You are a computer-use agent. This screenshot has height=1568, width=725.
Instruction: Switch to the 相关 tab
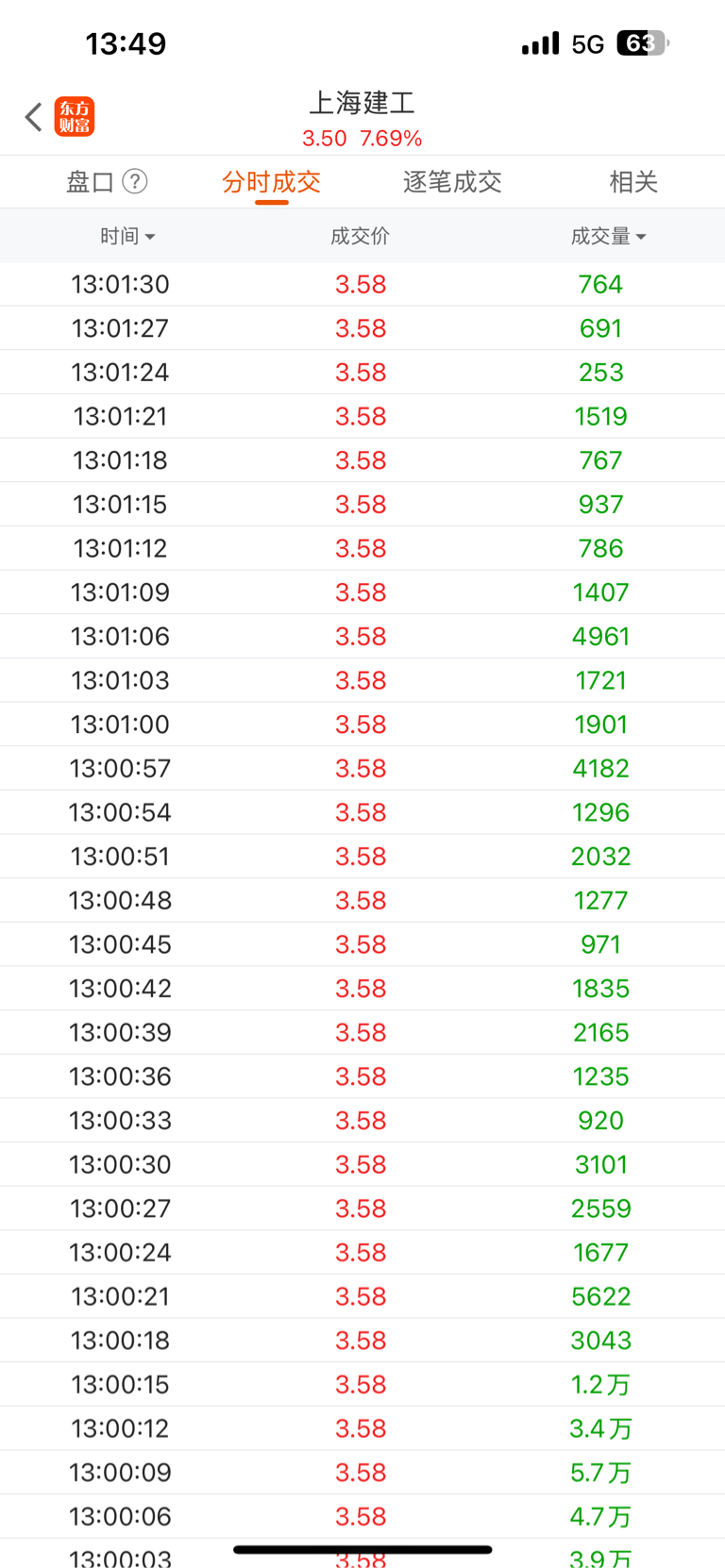[633, 182]
